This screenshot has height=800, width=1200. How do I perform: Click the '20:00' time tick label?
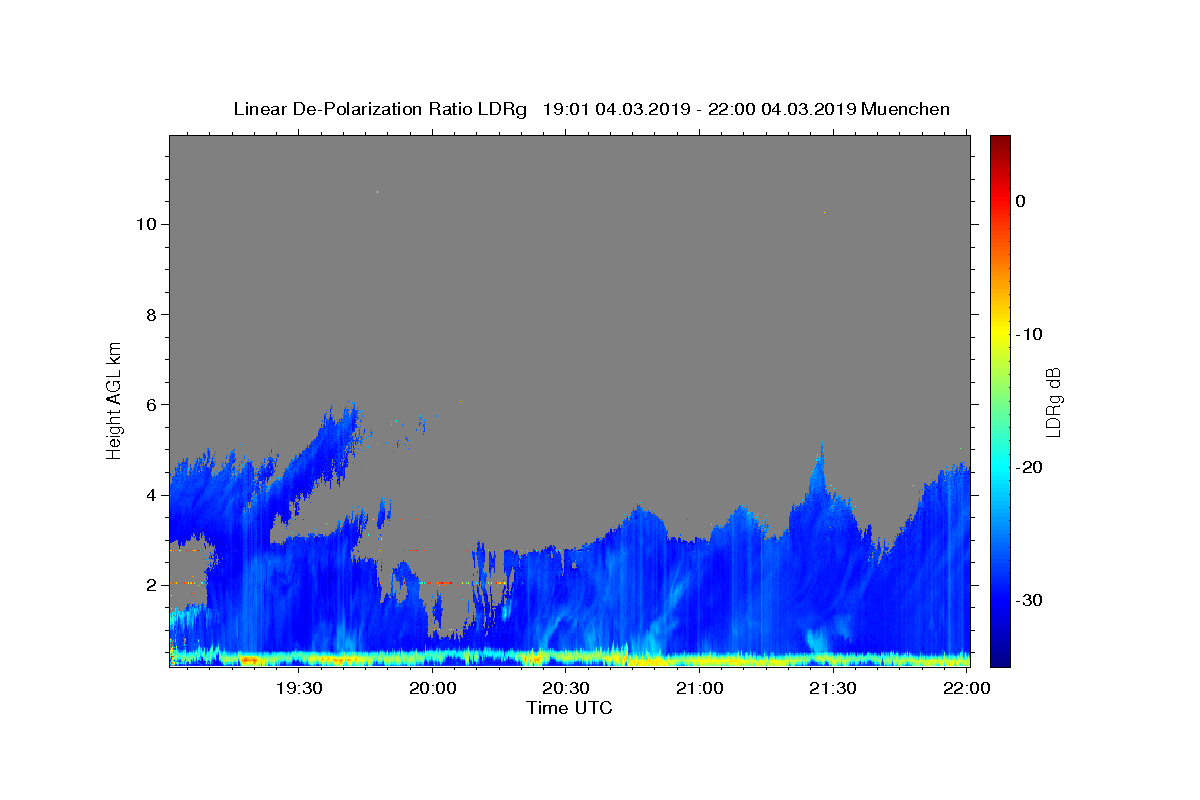(x=432, y=688)
